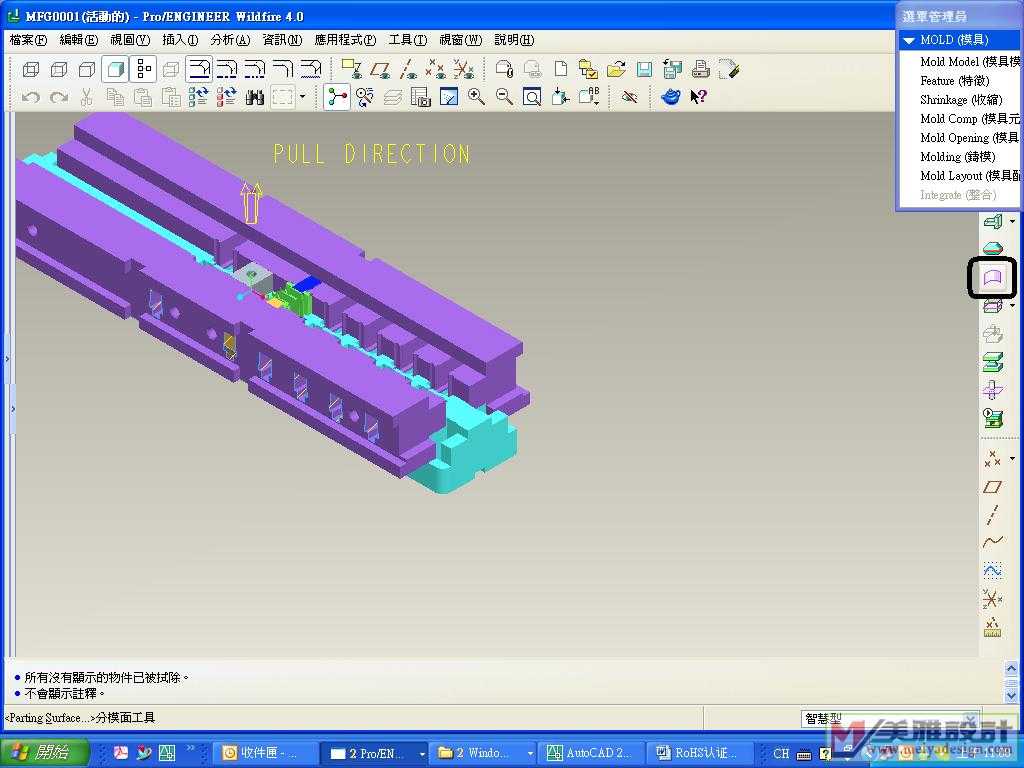
Task: Toggle datum axes display
Action: [x=408, y=69]
